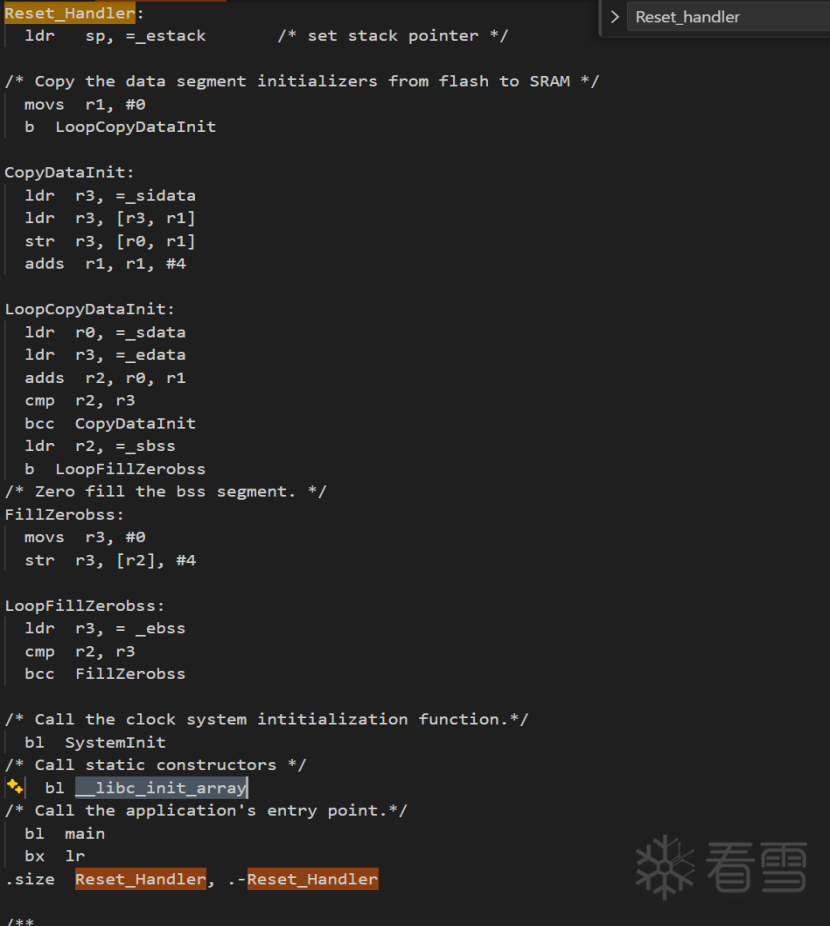Click the Reset_Handler label on the first line
The image size is (830, 926).
[x=69, y=13]
